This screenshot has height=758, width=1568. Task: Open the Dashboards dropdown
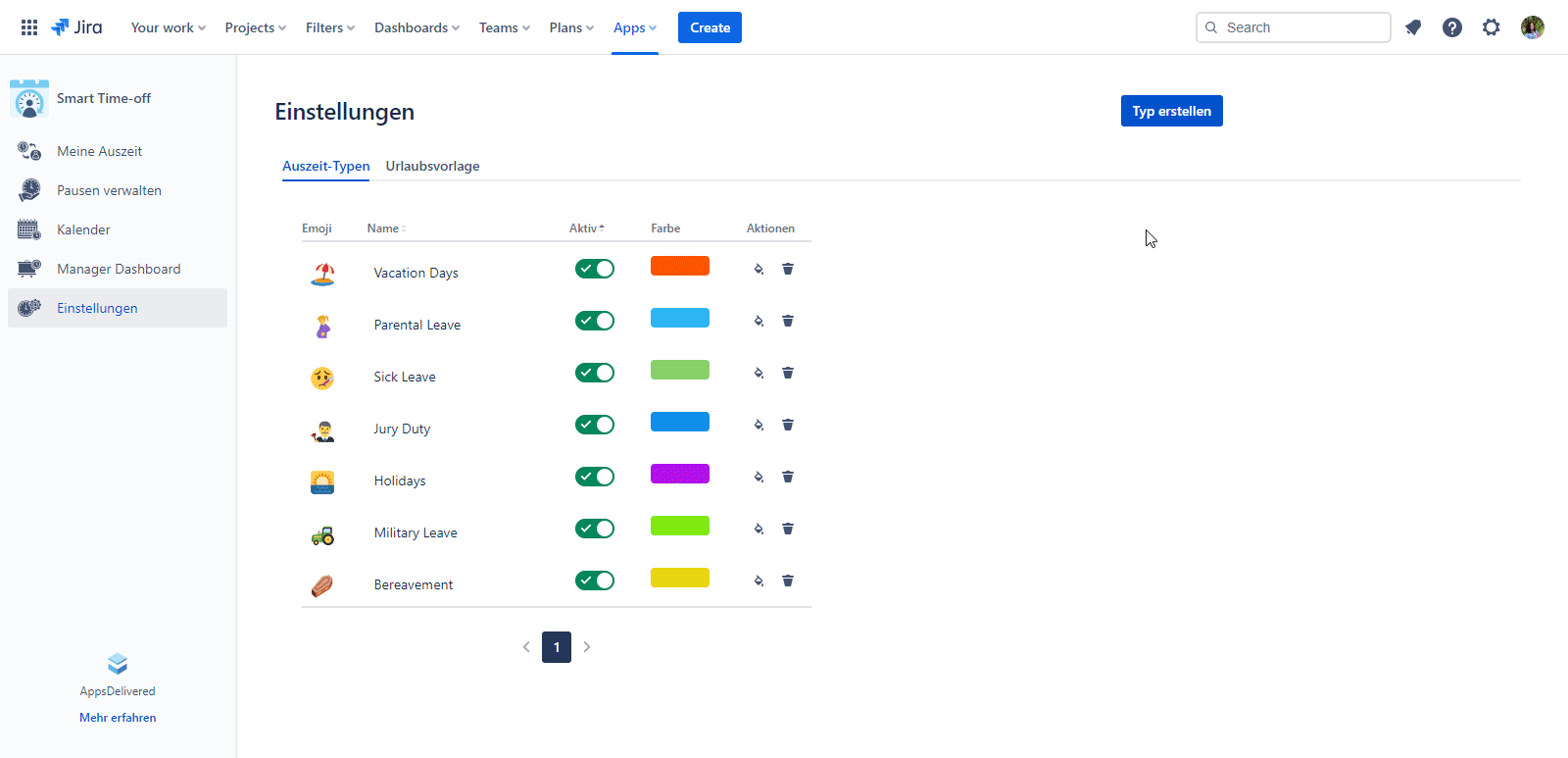pos(416,27)
